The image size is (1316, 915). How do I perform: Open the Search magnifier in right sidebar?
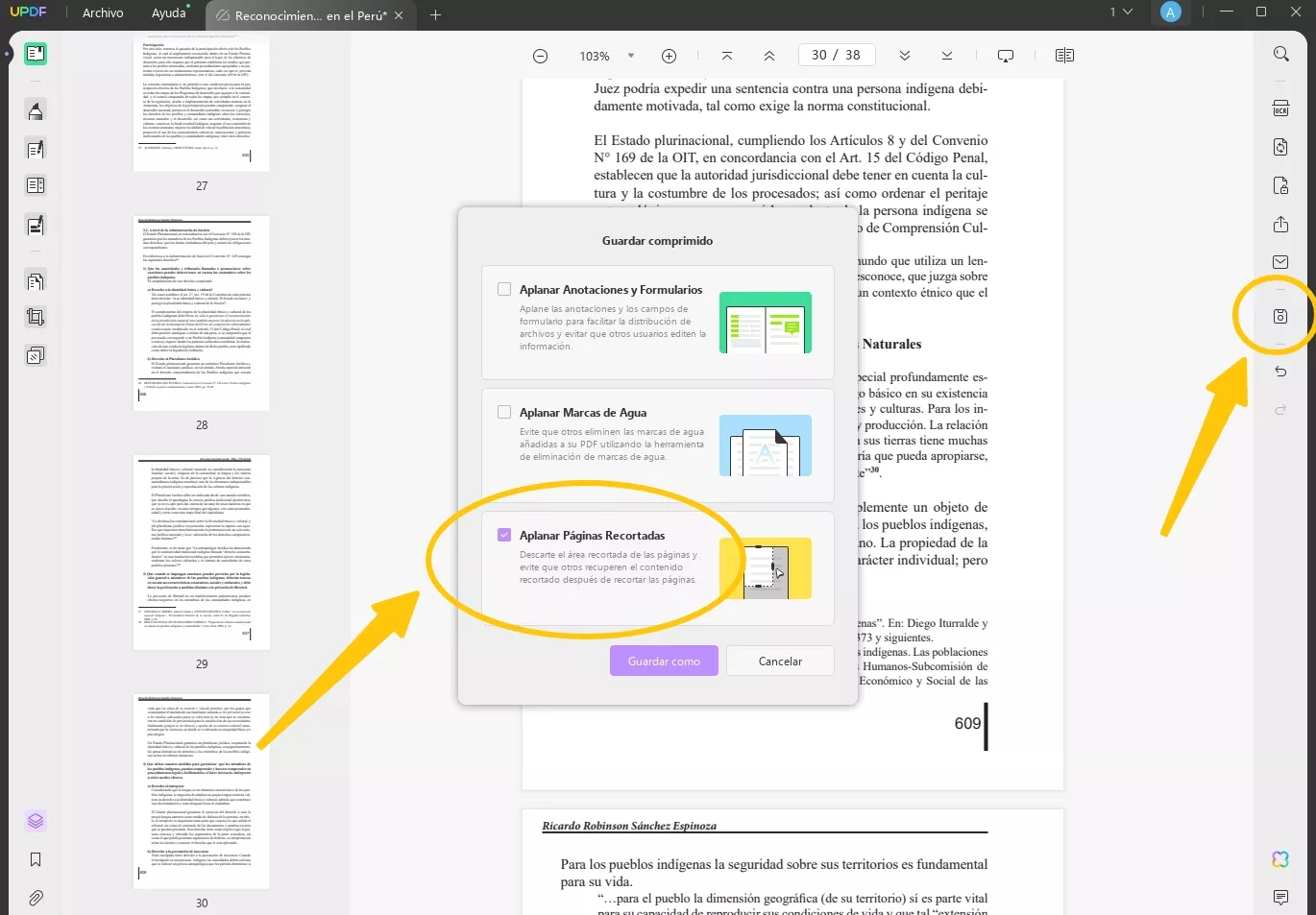1280,54
